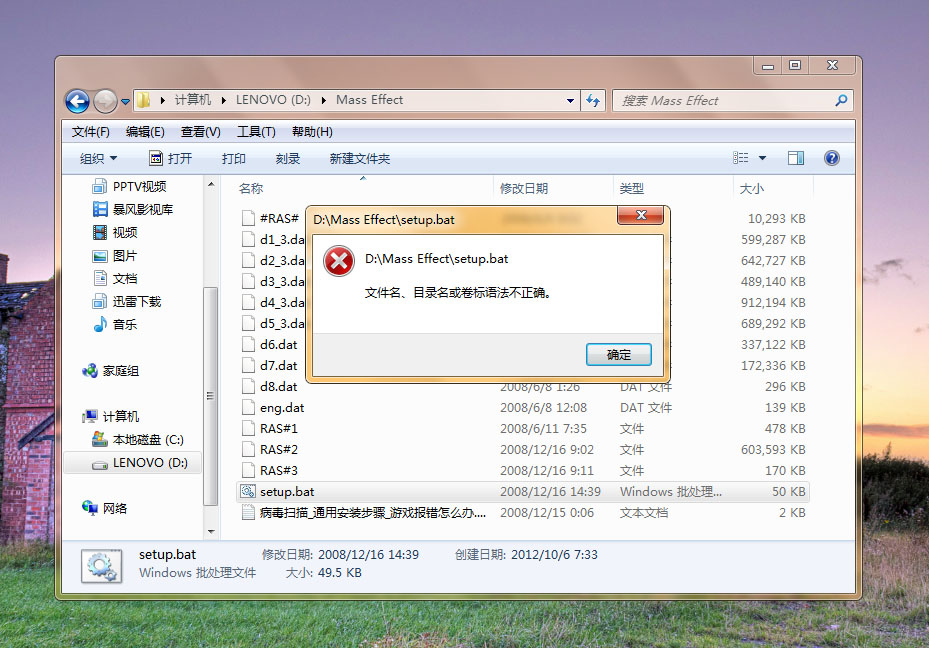
Task: Click the eng.dat file icon
Action: (x=248, y=408)
